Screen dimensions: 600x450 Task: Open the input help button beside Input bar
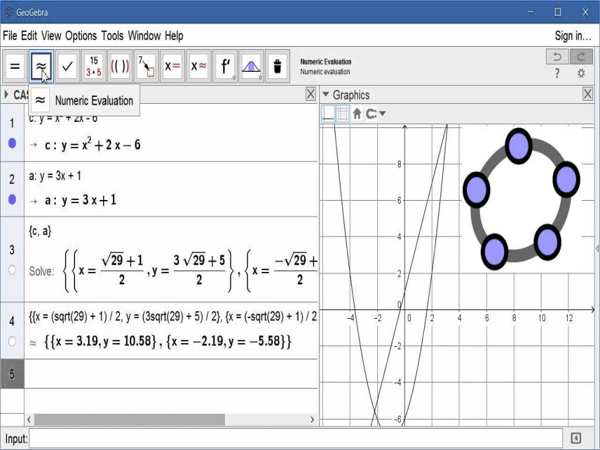point(576,439)
